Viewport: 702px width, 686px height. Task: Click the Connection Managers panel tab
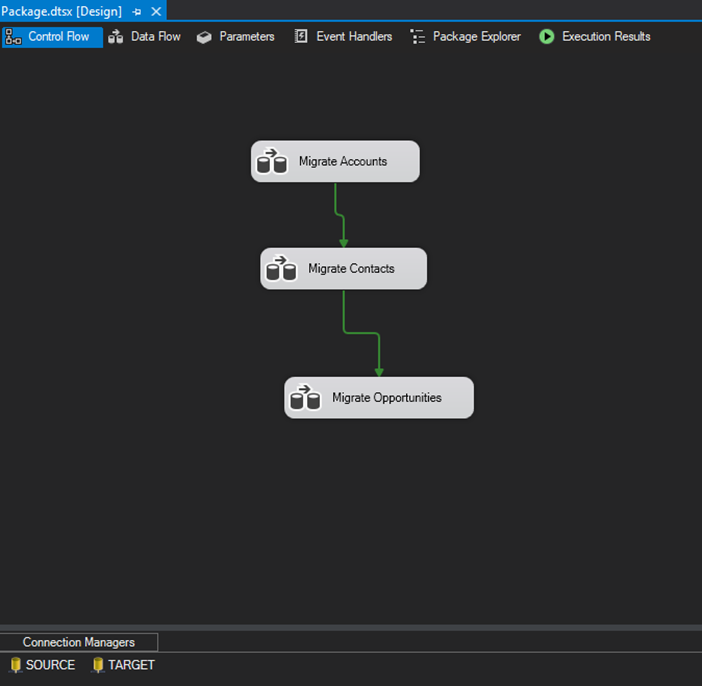(79, 642)
